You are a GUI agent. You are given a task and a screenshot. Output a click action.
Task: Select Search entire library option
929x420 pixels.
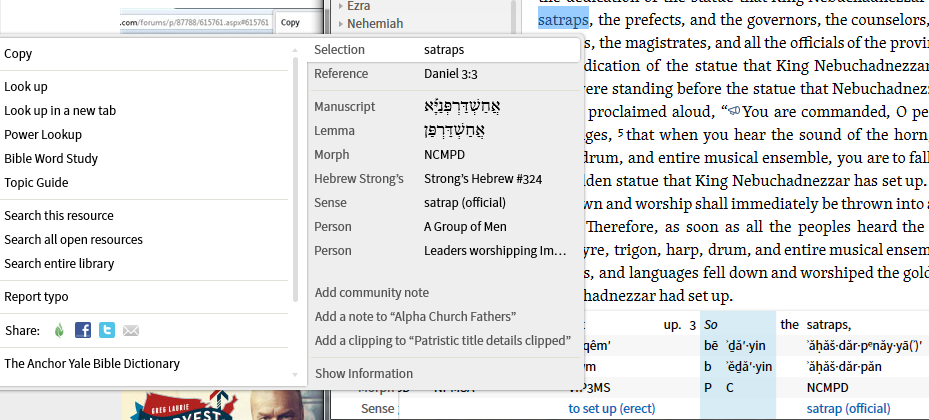pyautogui.click(x=59, y=264)
